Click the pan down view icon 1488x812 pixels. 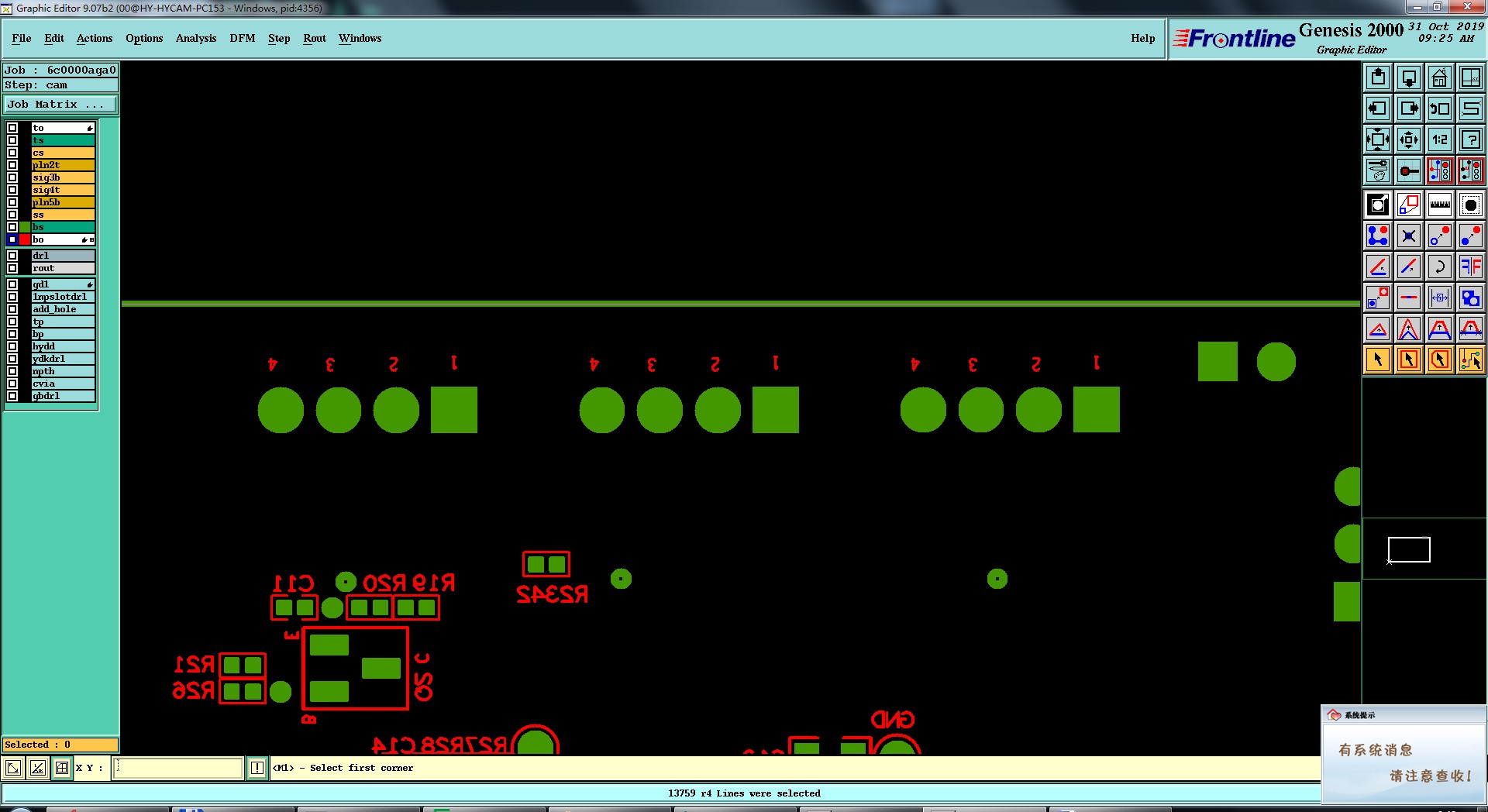[1409, 77]
